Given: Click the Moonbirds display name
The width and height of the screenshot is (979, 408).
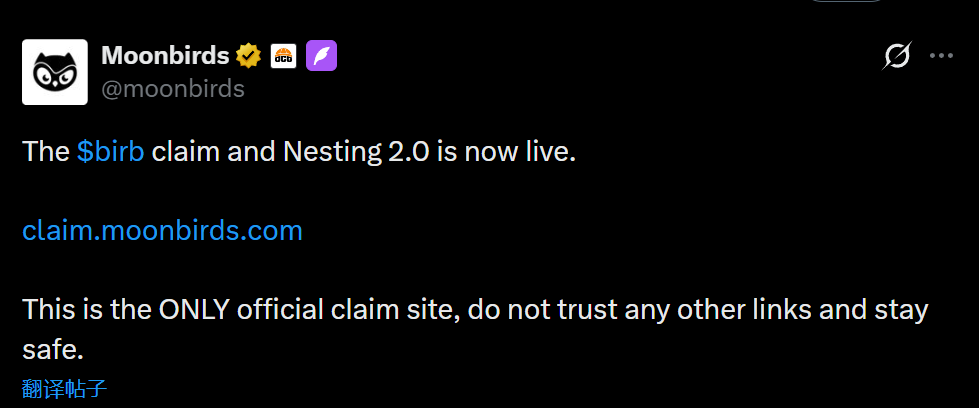Looking at the screenshot, I should [165, 56].
